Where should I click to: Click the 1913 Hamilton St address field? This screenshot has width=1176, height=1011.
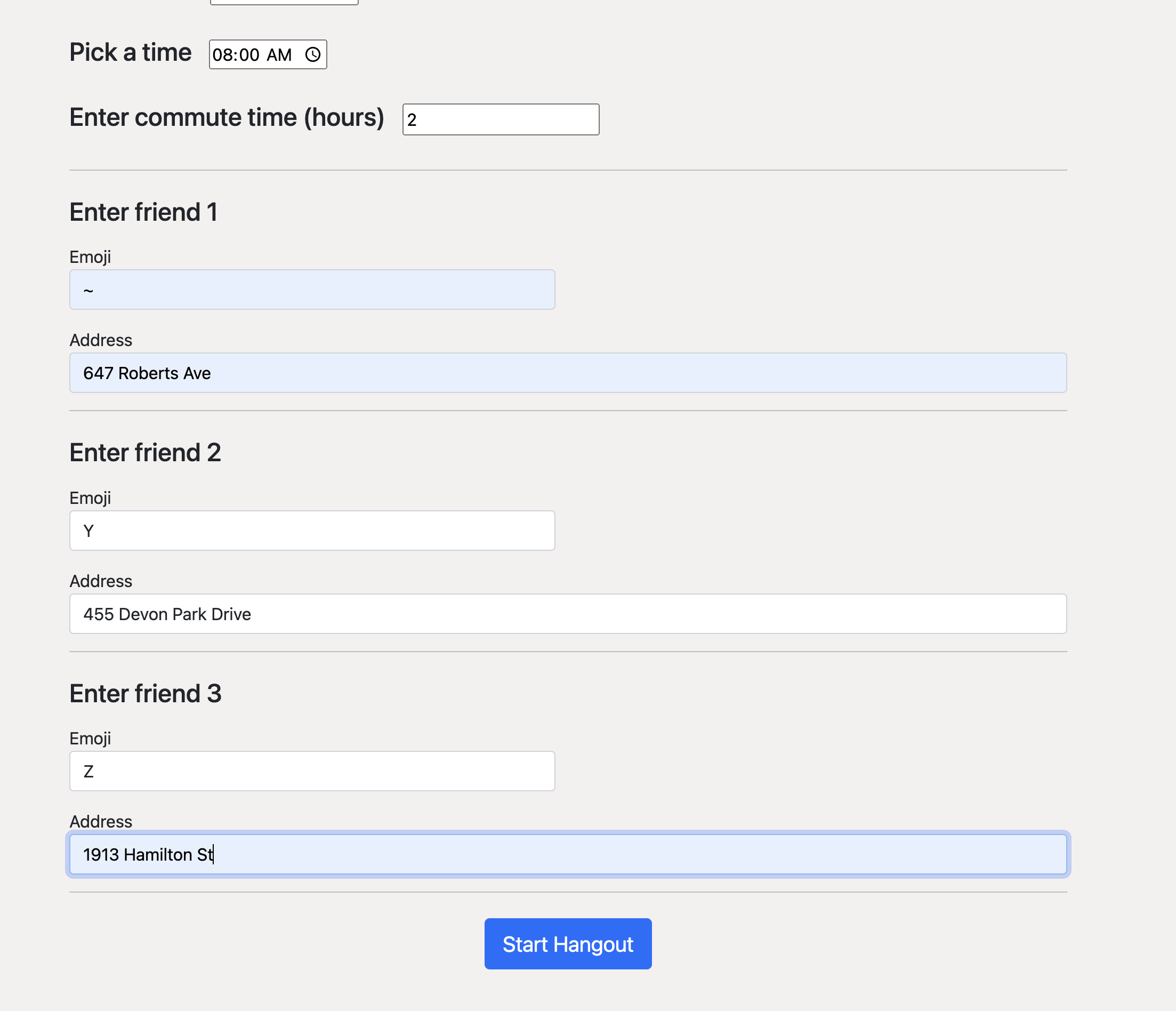pos(568,854)
